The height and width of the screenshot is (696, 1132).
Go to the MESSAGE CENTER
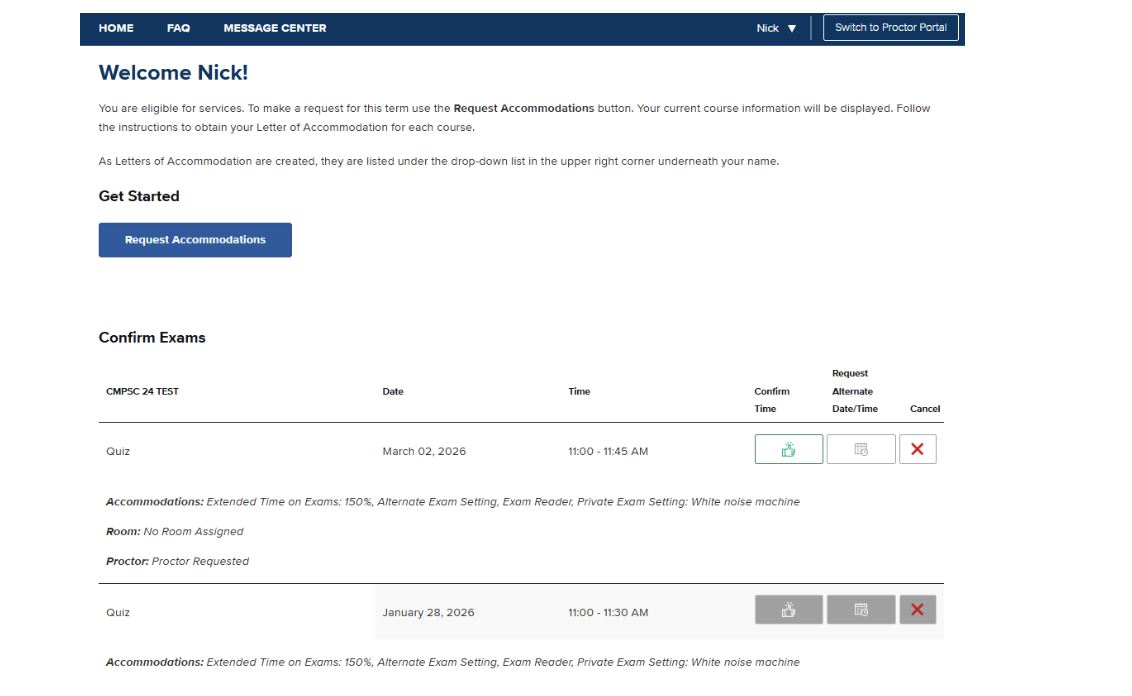click(x=275, y=28)
